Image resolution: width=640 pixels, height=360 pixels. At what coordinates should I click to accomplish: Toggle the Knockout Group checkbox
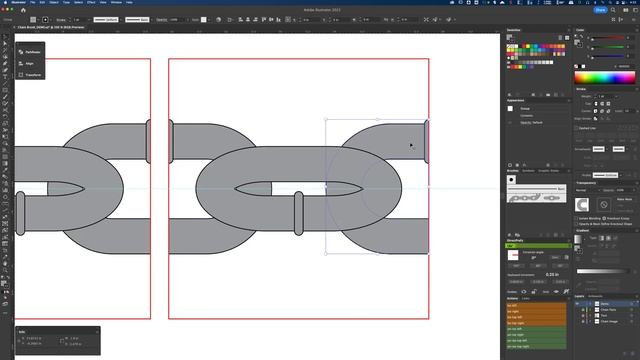[x=604, y=219]
